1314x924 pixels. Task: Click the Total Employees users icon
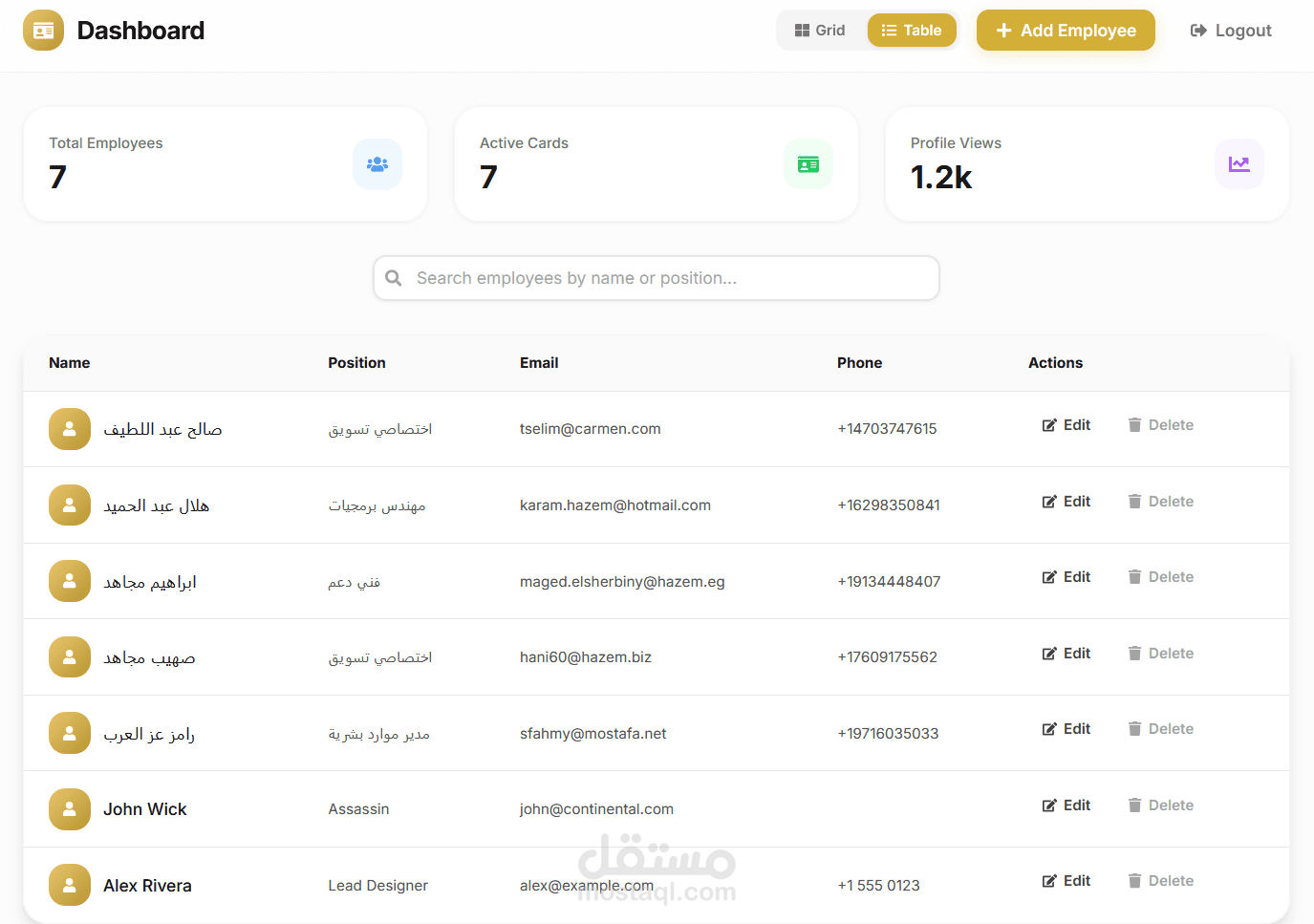[377, 164]
